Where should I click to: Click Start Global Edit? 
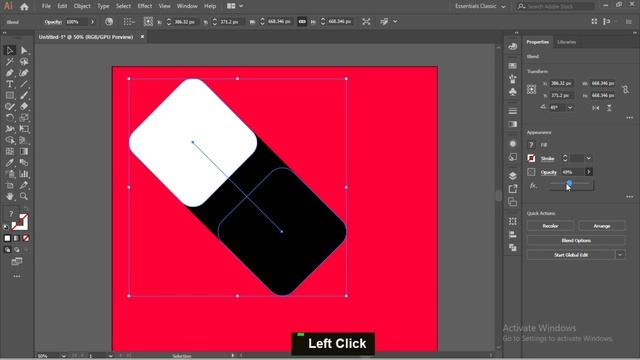point(571,255)
